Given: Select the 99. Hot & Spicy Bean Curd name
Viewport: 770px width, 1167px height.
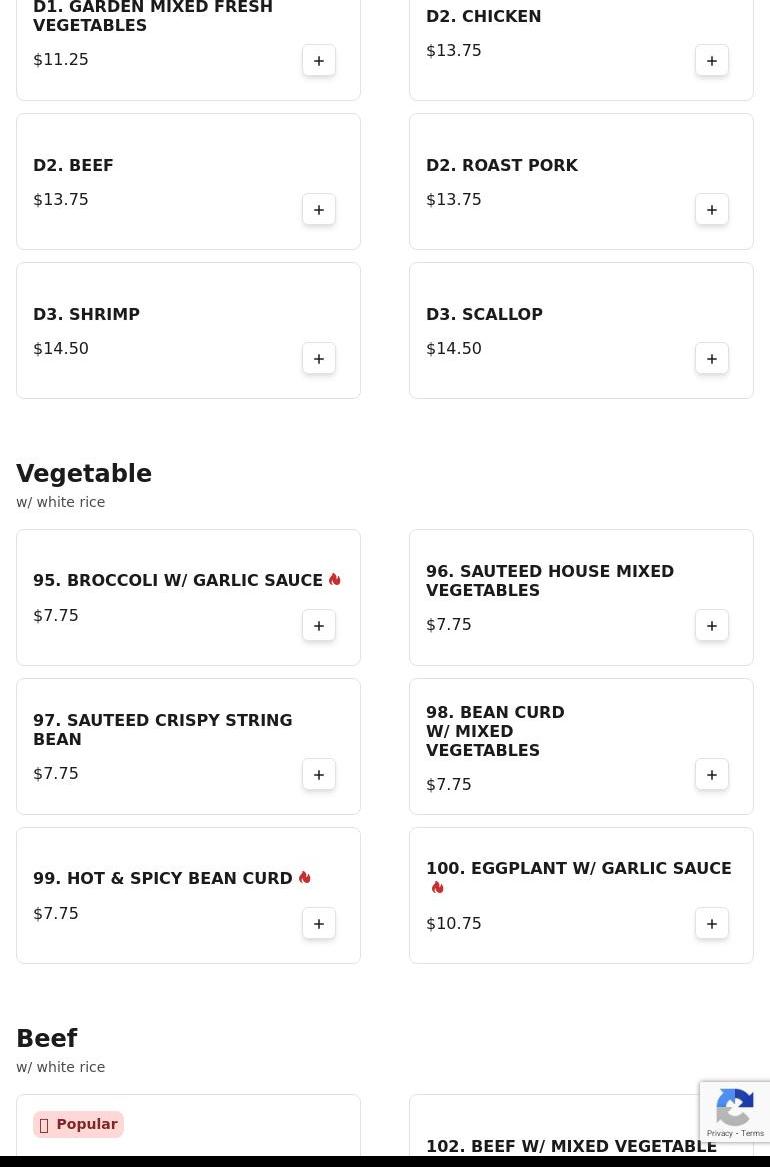Looking at the screenshot, I should point(162,878).
